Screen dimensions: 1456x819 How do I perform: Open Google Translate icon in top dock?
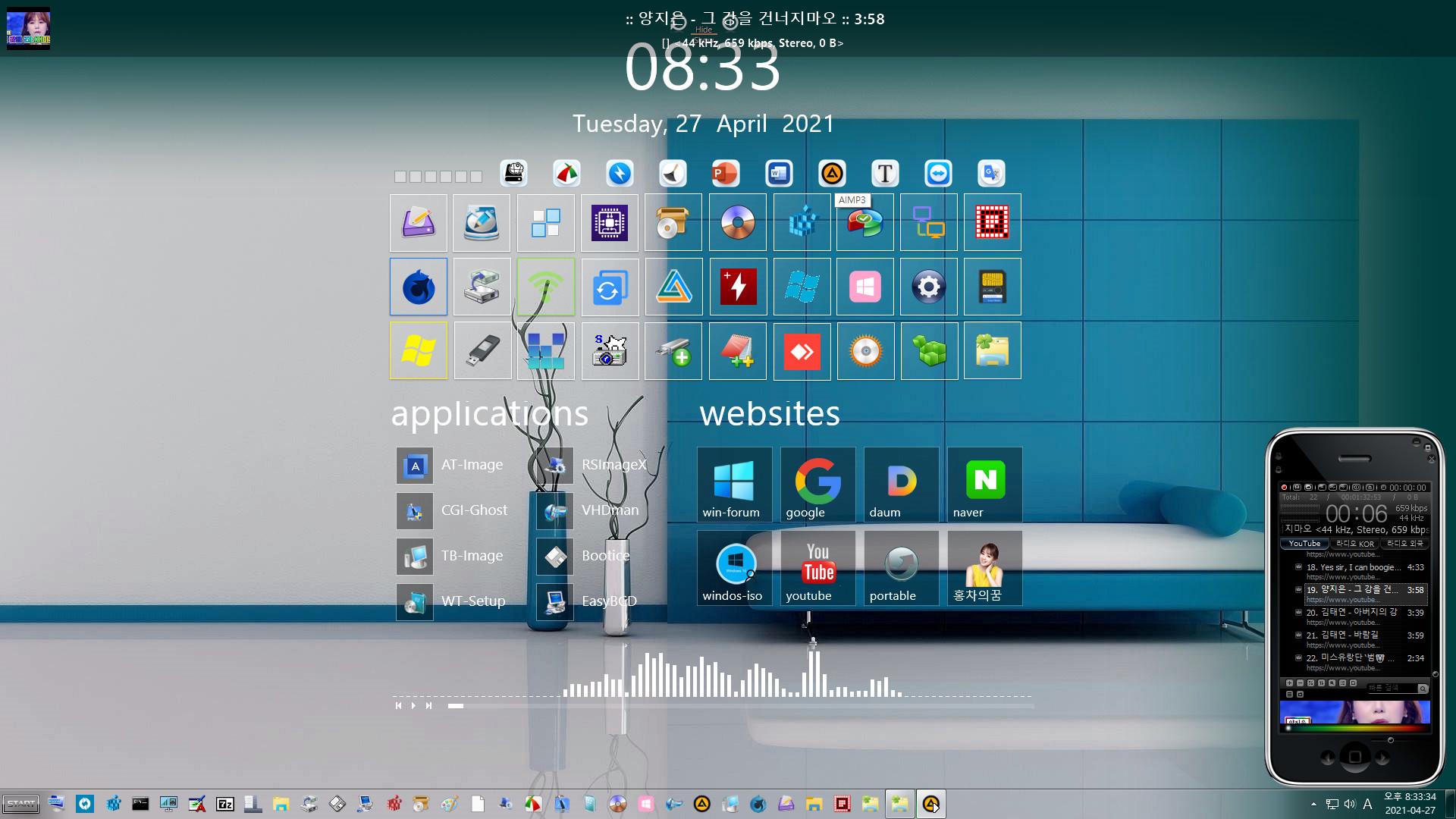991,174
